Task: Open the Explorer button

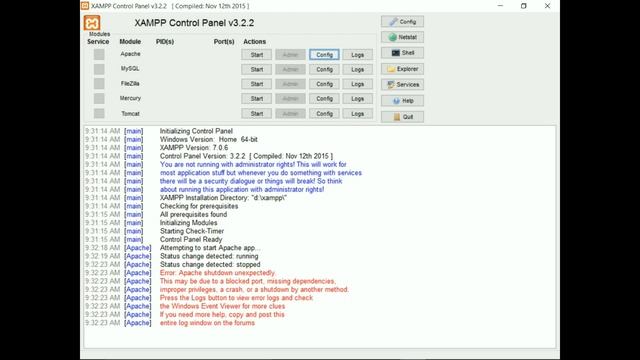Action: 402,69
